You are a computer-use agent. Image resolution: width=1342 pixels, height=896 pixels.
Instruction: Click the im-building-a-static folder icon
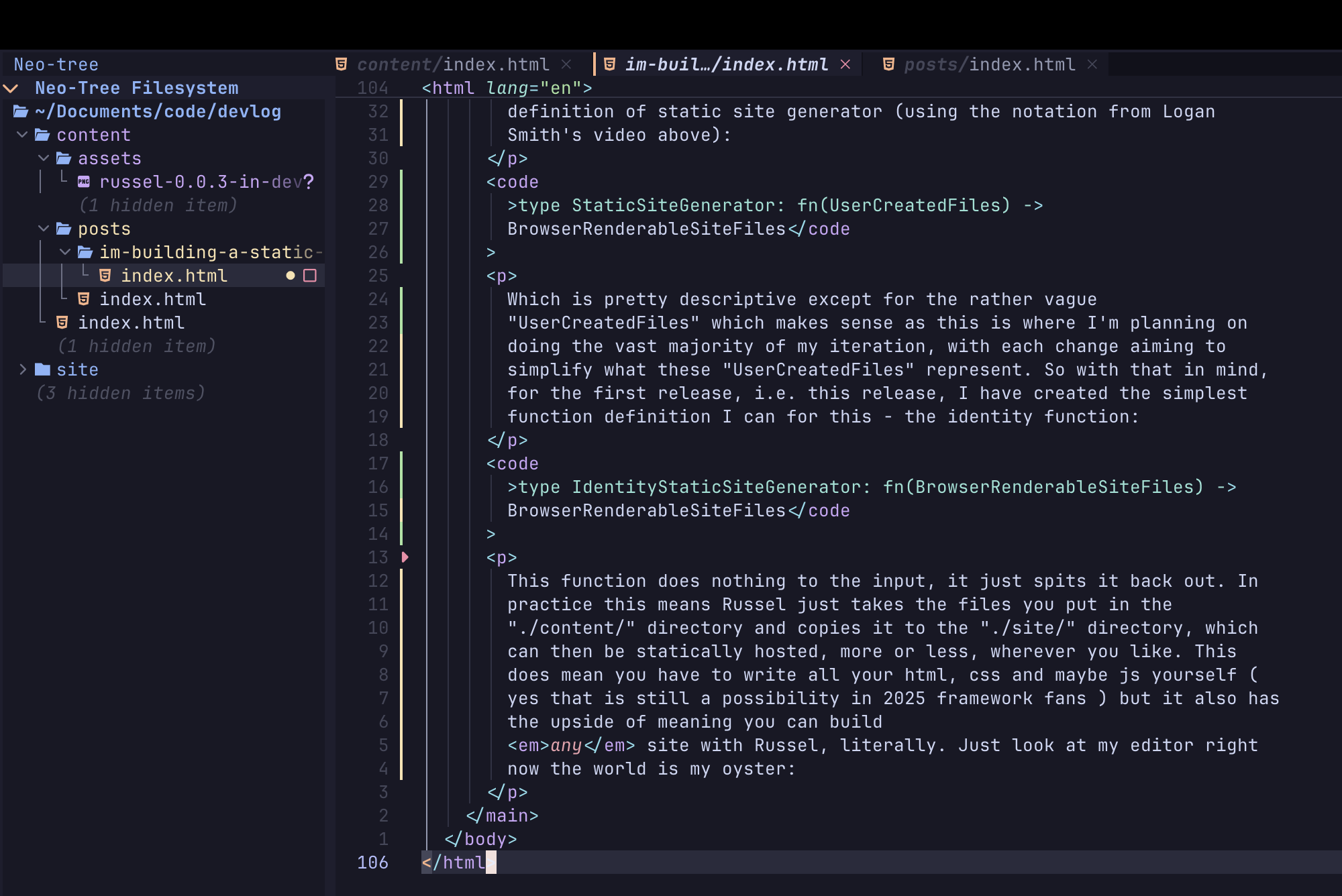[x=85, y=252]
